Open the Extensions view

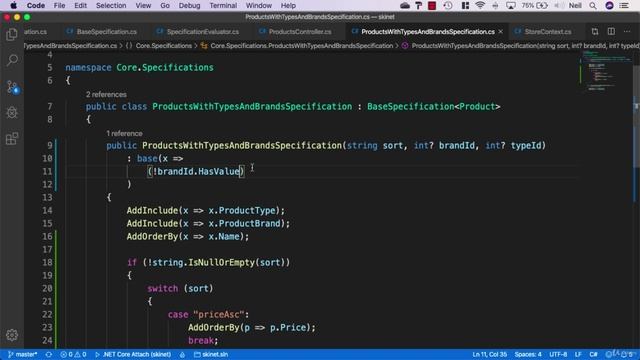12,139
